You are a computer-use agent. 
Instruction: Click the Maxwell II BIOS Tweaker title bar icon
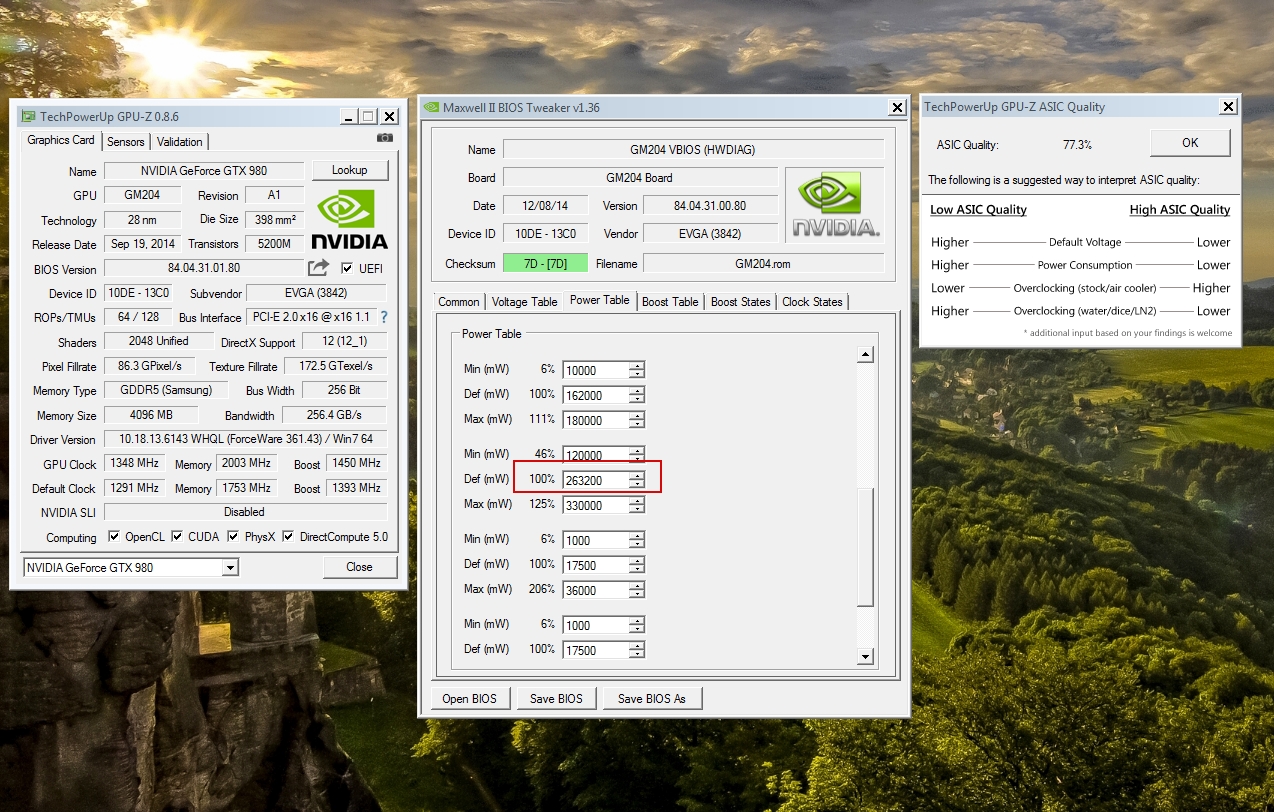[x=431, y=108]
